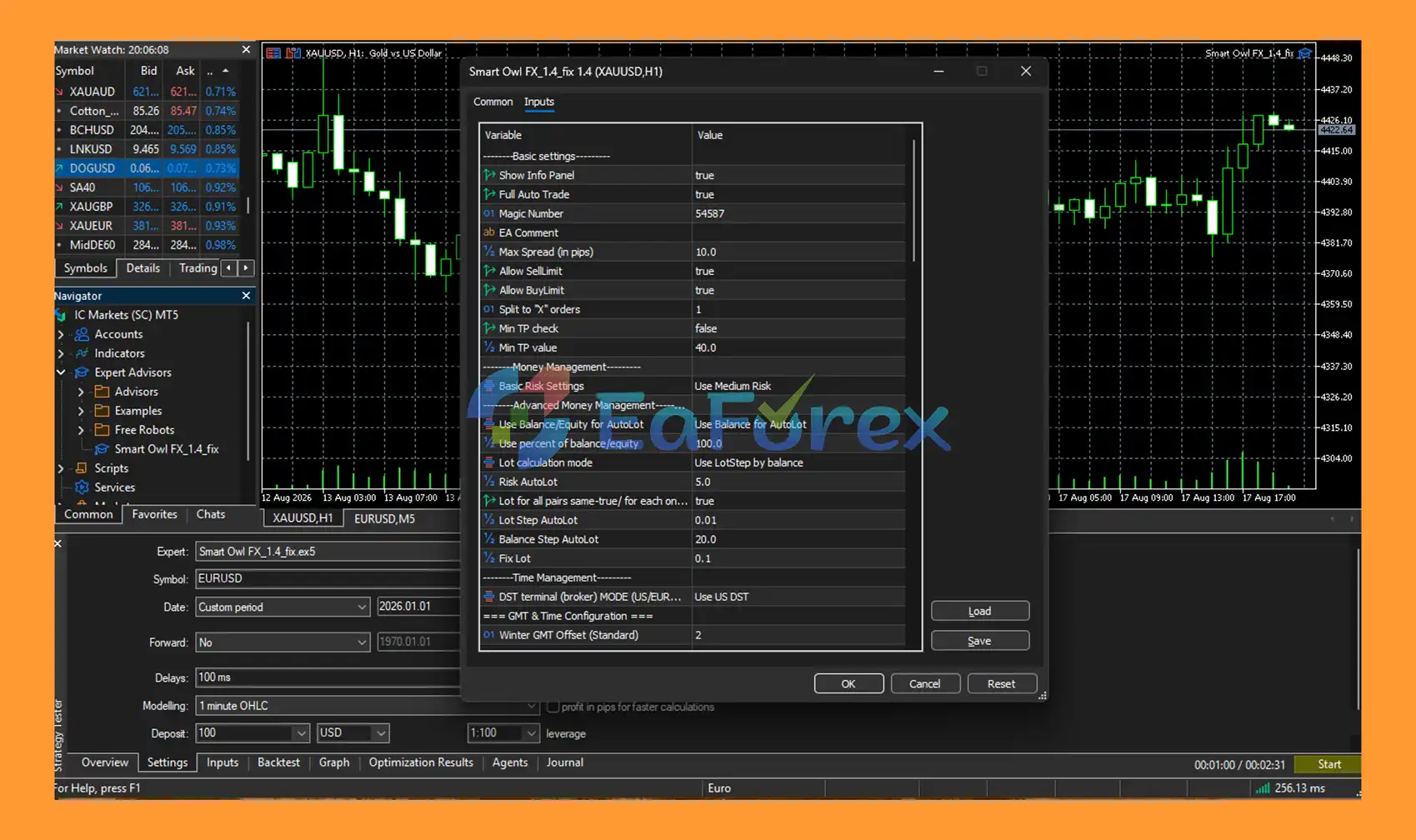Open the Optimization Results tab in Strategy Tester

click(x=421, y=762)
